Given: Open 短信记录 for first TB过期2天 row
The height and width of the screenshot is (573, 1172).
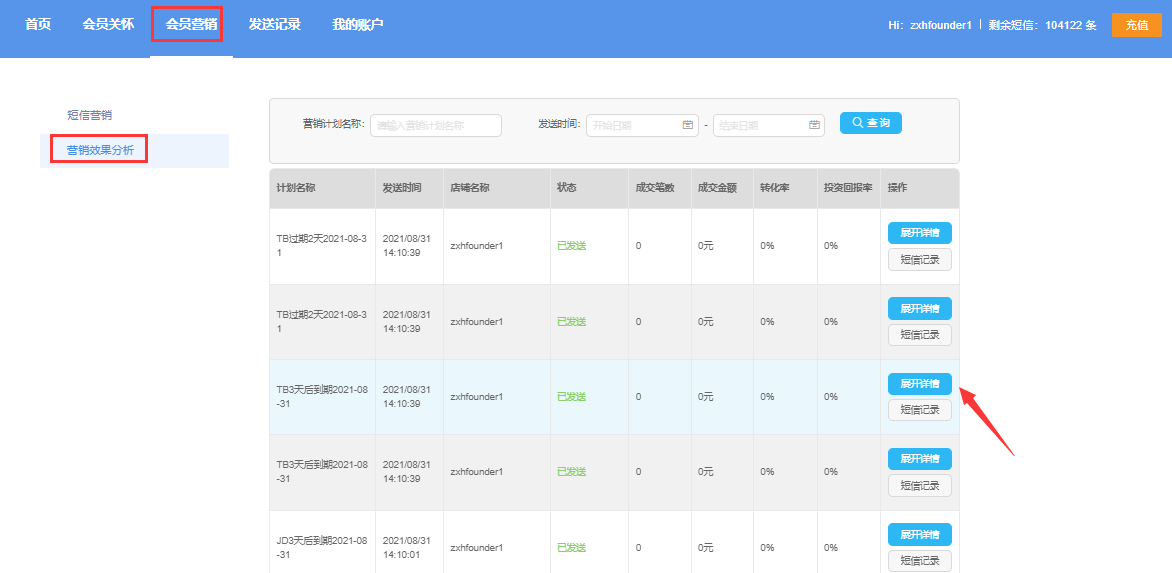Looking at the screenshot, I should point(919,260).
